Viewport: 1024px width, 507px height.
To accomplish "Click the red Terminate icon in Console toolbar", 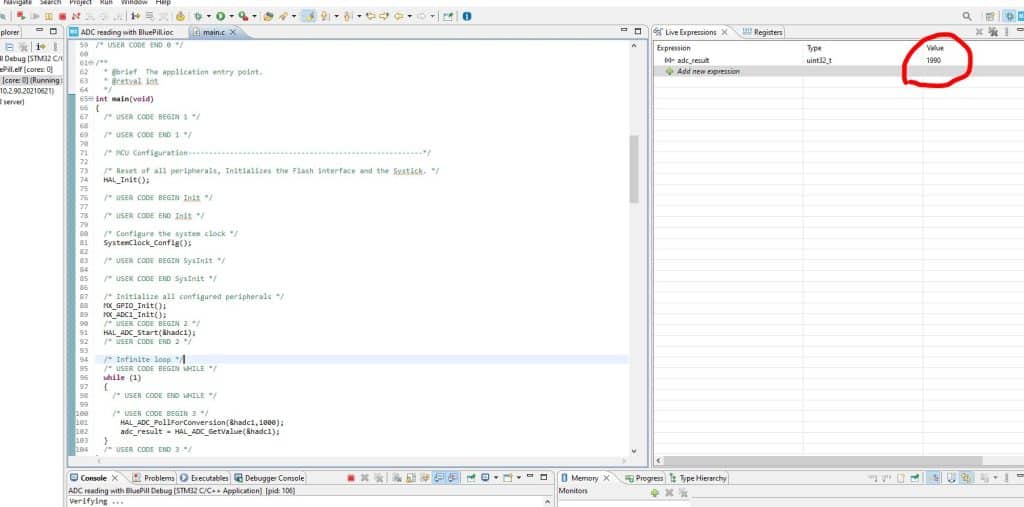I will coord(351,478).
